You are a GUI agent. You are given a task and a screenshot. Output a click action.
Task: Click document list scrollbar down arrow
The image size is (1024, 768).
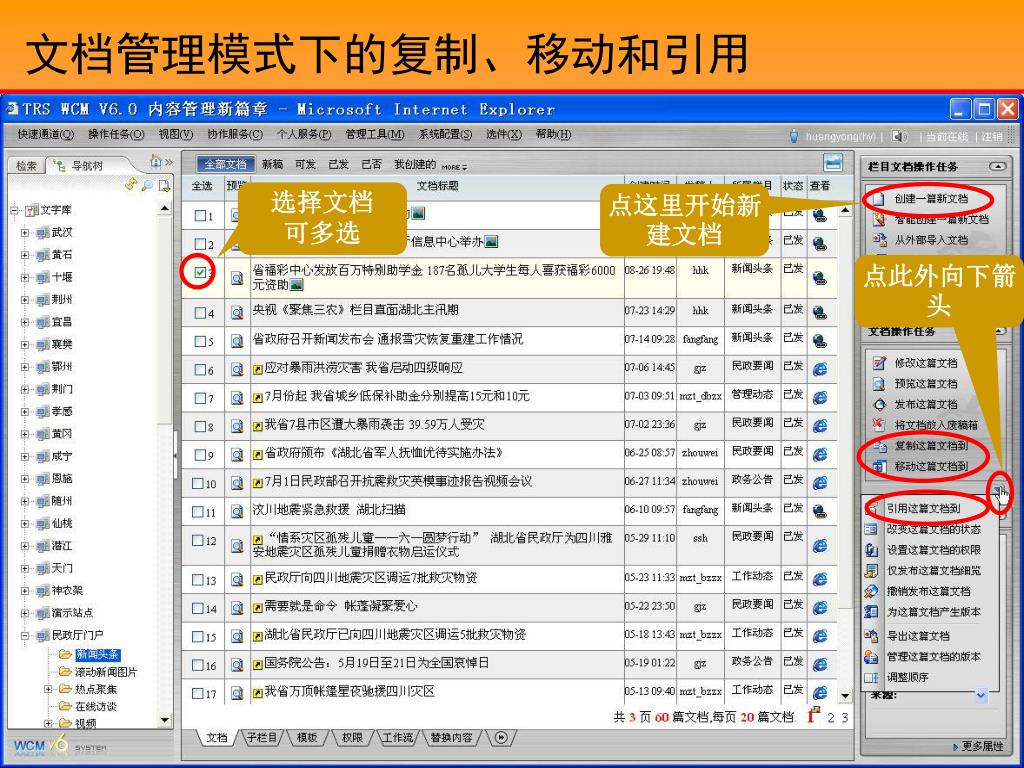tap(844, 696)
